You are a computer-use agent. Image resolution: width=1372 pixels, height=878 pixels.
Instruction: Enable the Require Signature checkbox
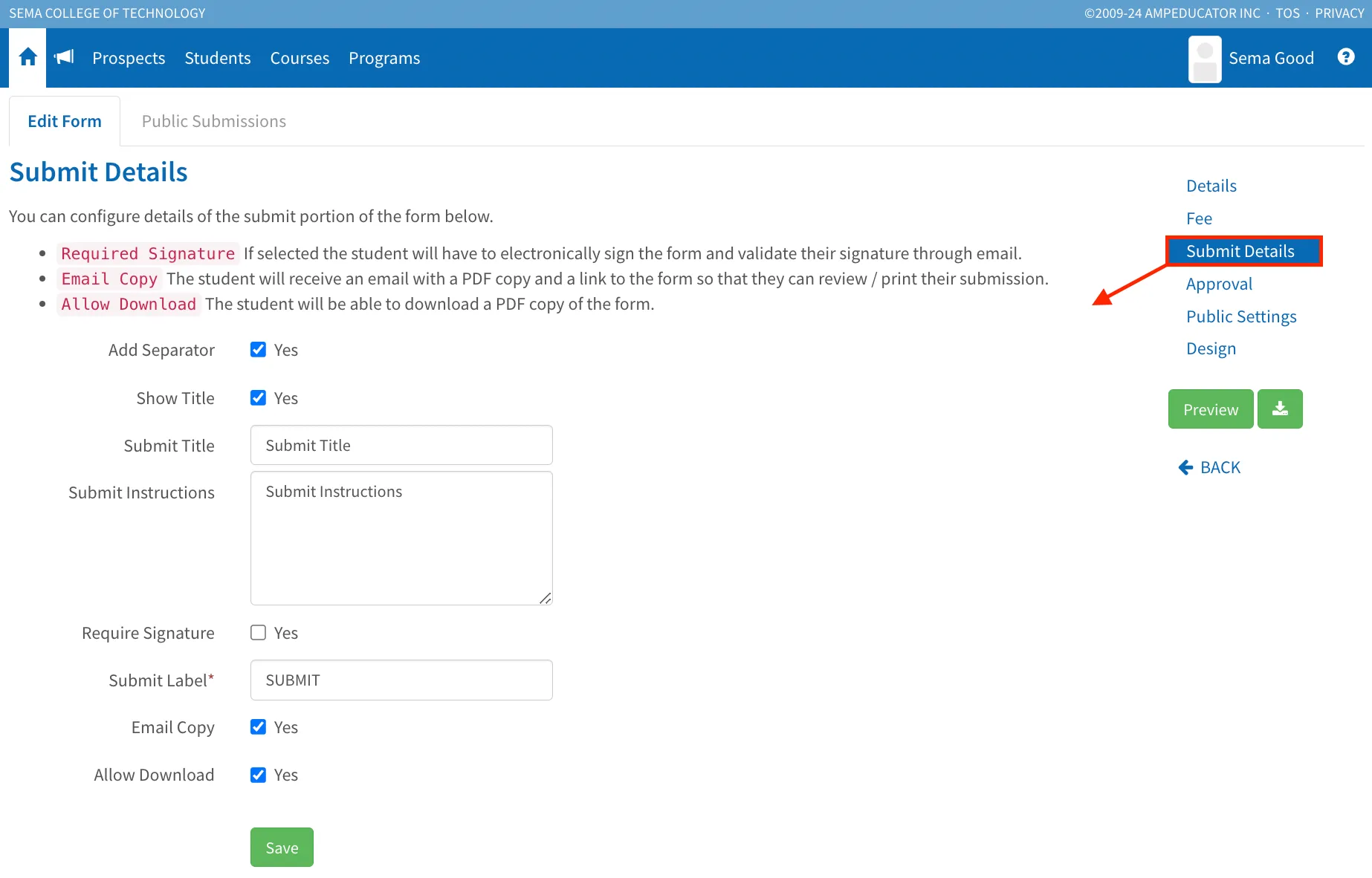[258, 632]
